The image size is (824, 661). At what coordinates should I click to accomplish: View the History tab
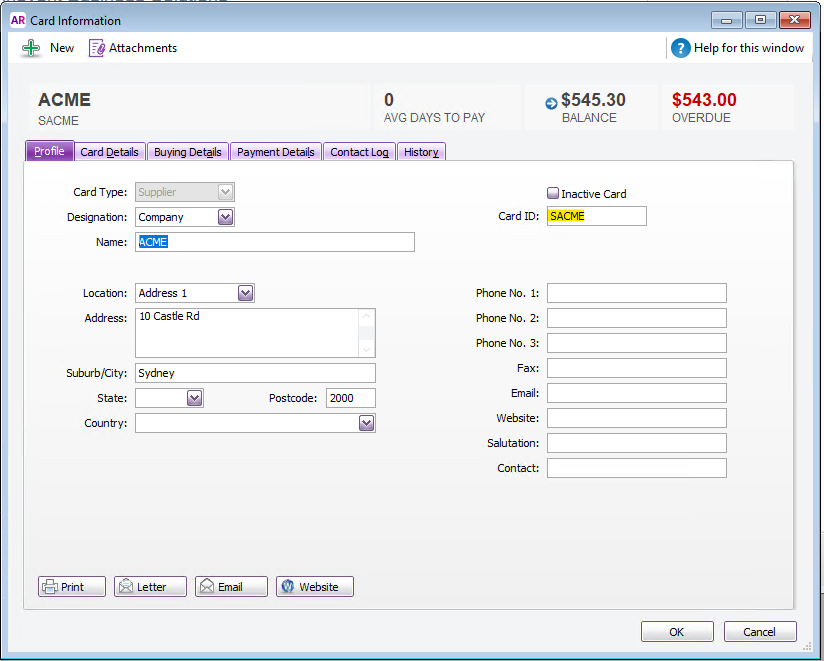pyautogui.click(x=421, y=152)
